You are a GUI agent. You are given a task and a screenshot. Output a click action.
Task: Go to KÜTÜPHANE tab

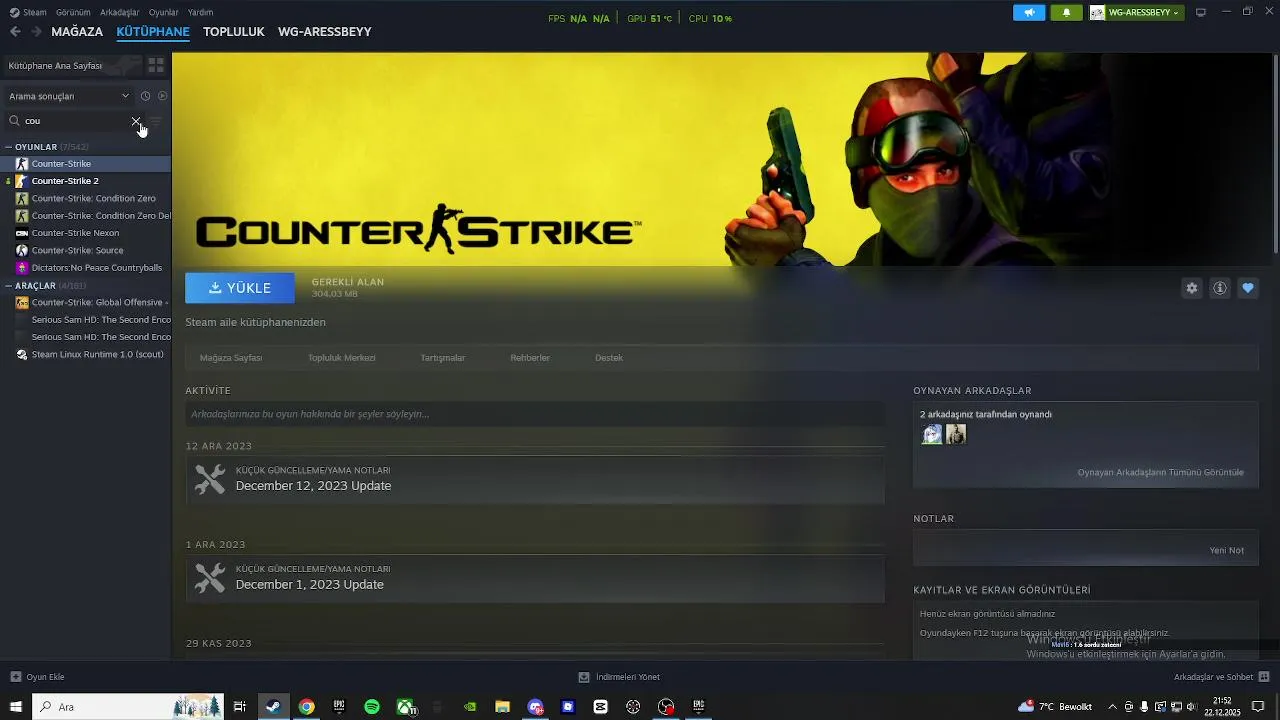coord(153,31)
